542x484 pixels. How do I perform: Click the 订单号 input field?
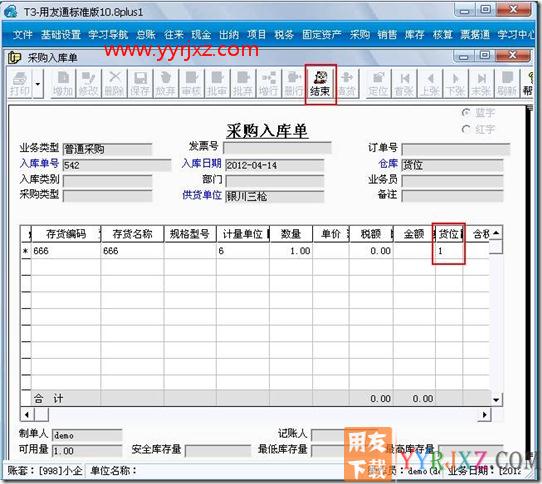(x=456, y=149)
